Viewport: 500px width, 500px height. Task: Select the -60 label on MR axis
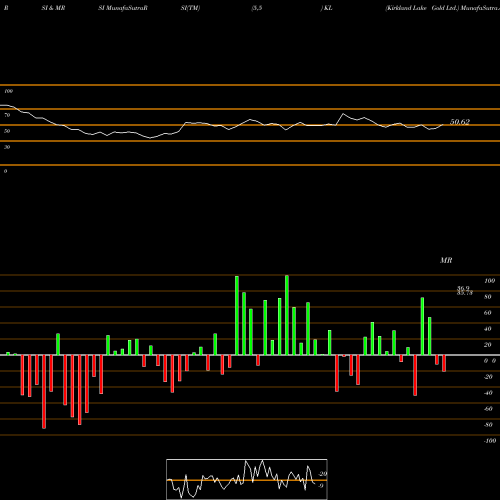click(x=488, y=409)
